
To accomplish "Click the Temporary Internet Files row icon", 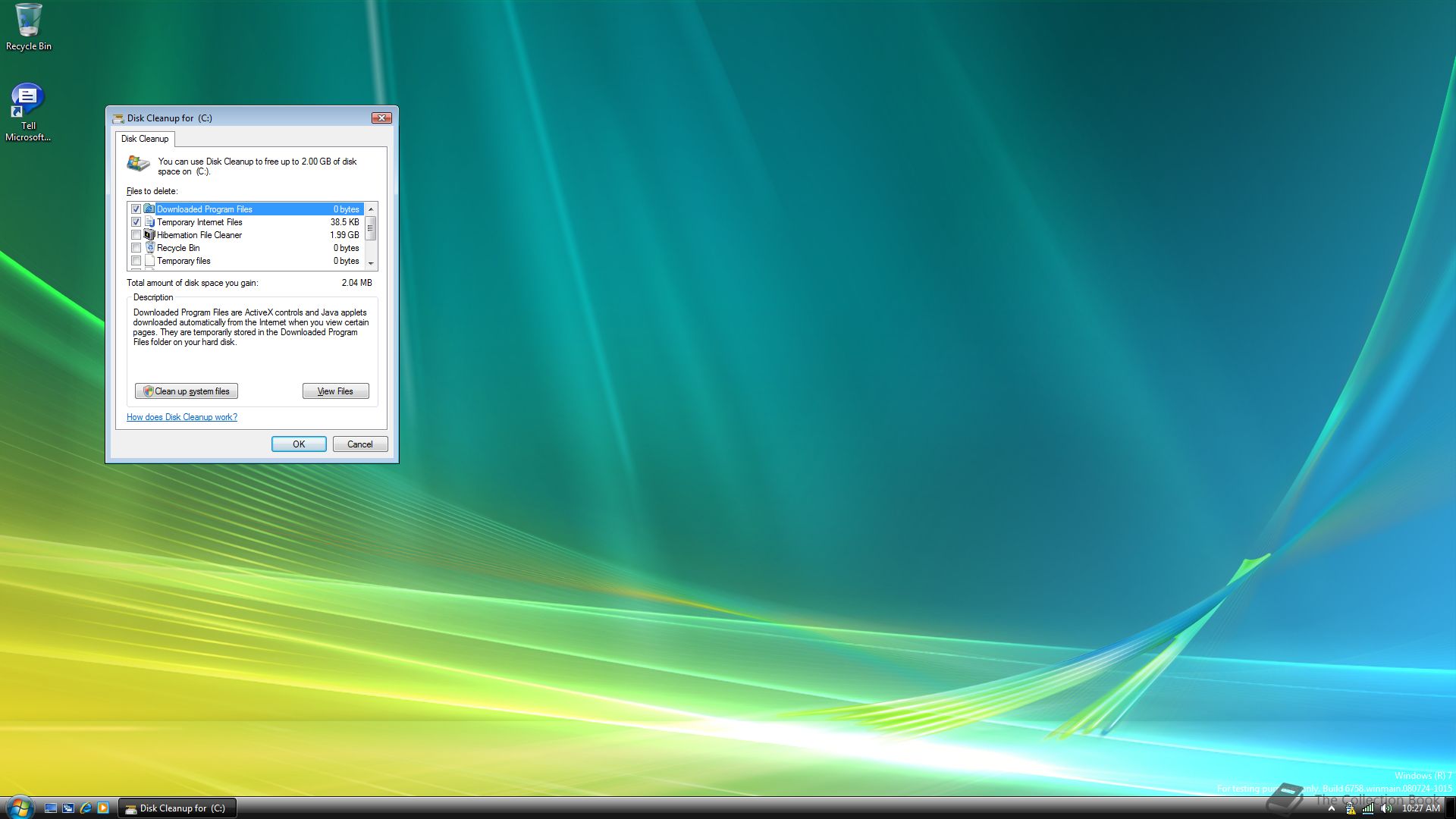I will point(149,222).
